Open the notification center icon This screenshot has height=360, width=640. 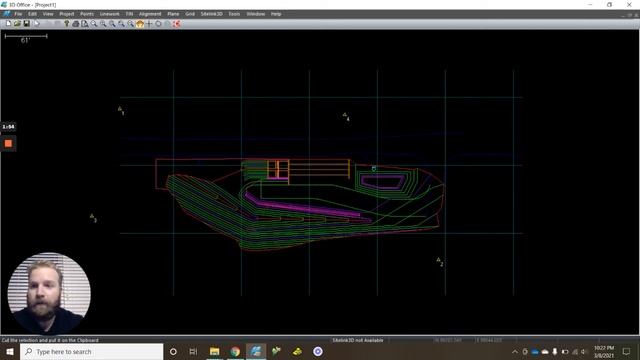pyautogui.click(x=627, y=351)
